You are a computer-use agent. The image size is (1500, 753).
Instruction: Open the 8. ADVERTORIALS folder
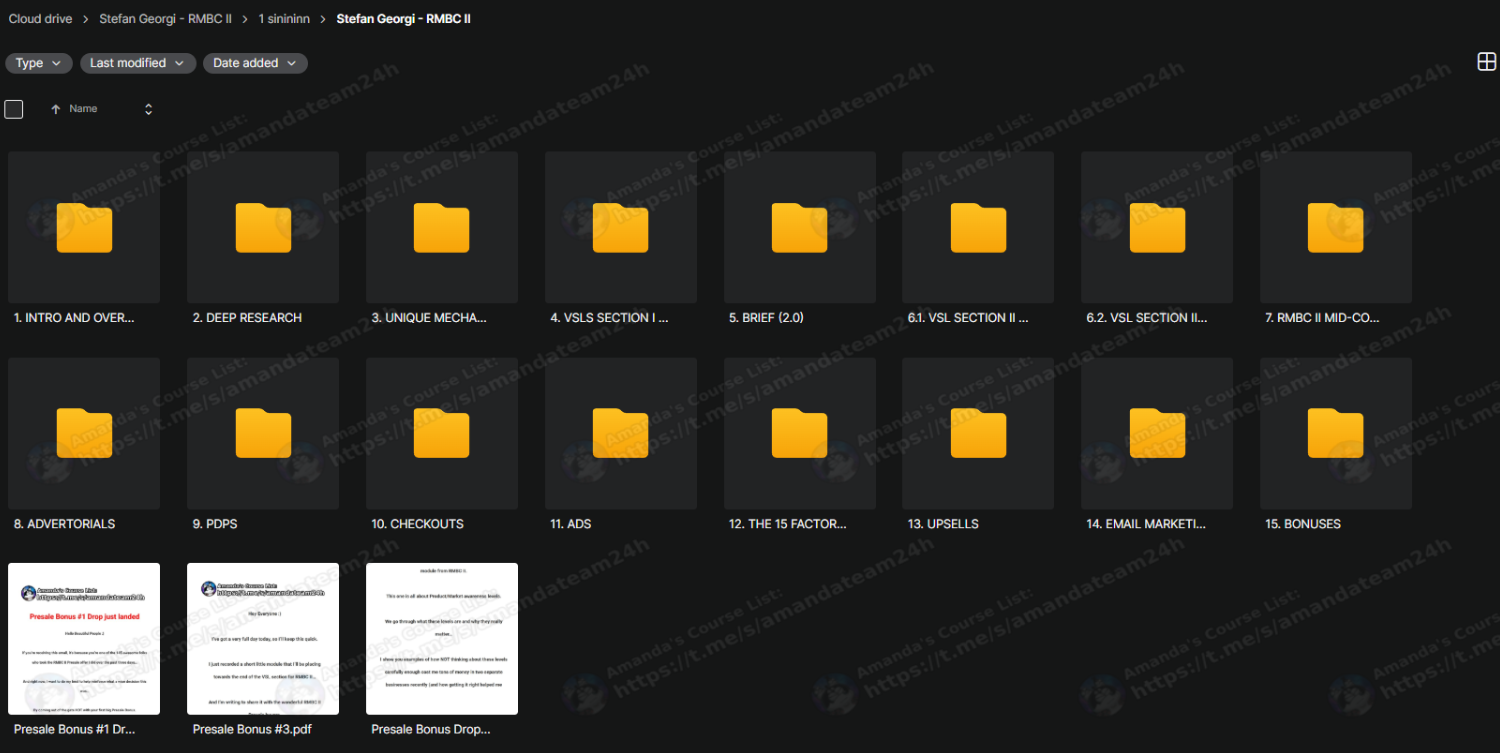coord(84,434)
